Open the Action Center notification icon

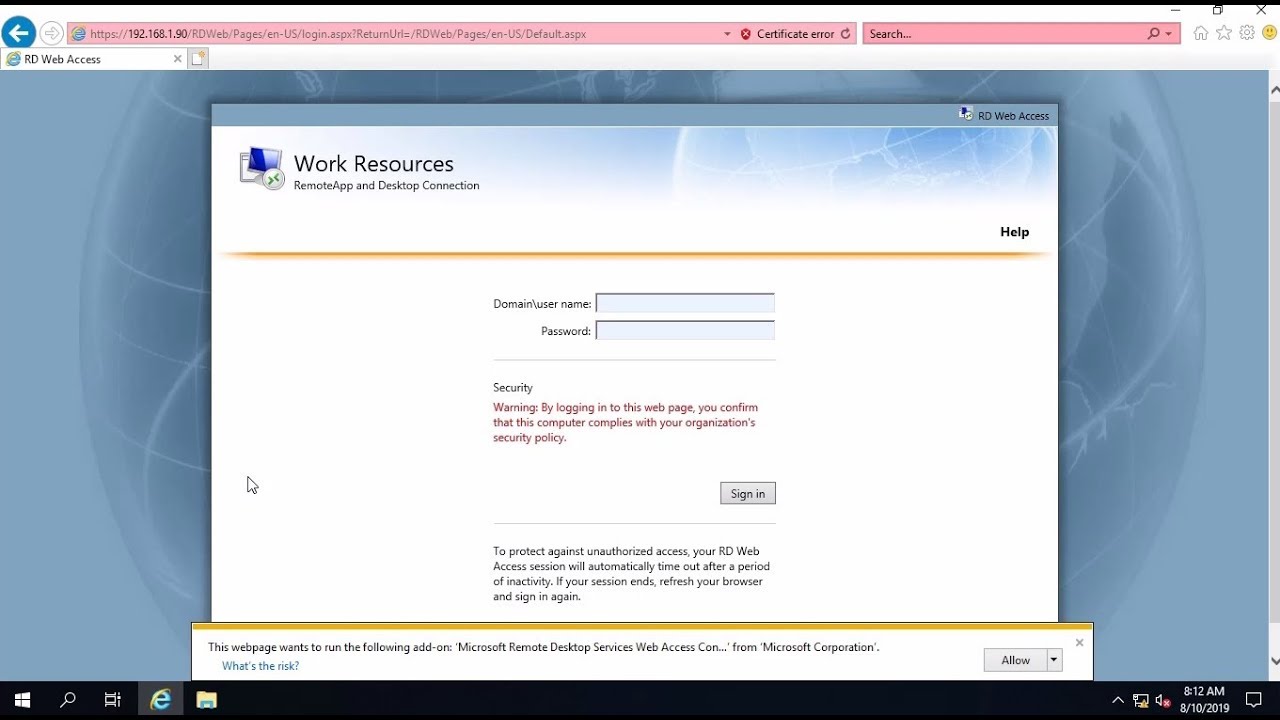point(1254,700)
